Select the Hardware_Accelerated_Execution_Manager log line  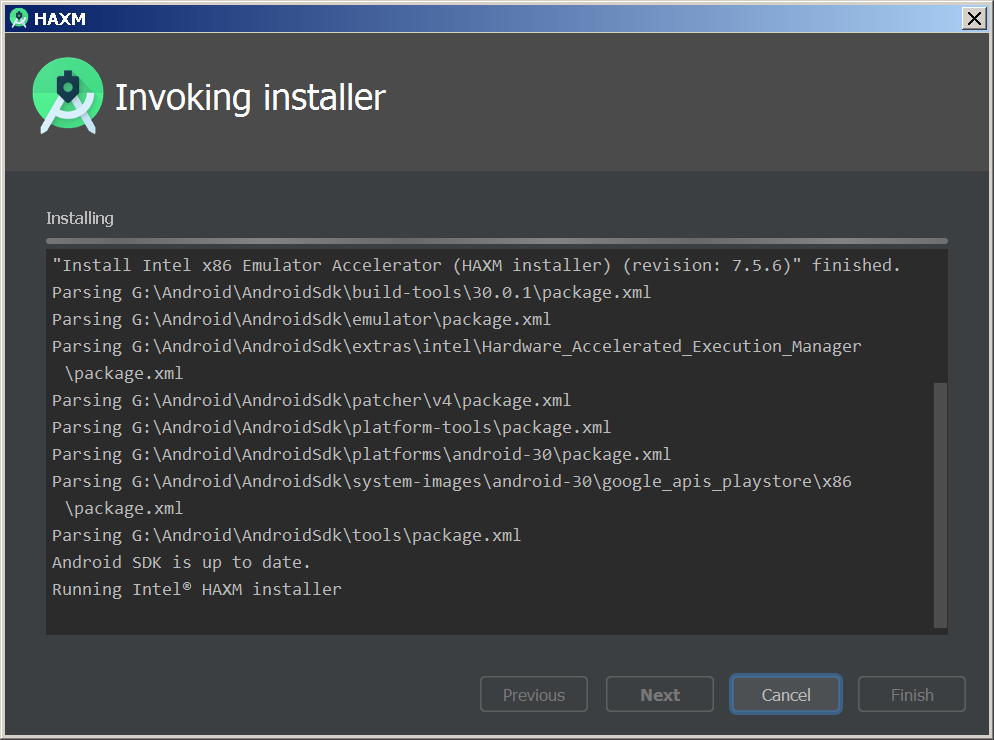456,360
